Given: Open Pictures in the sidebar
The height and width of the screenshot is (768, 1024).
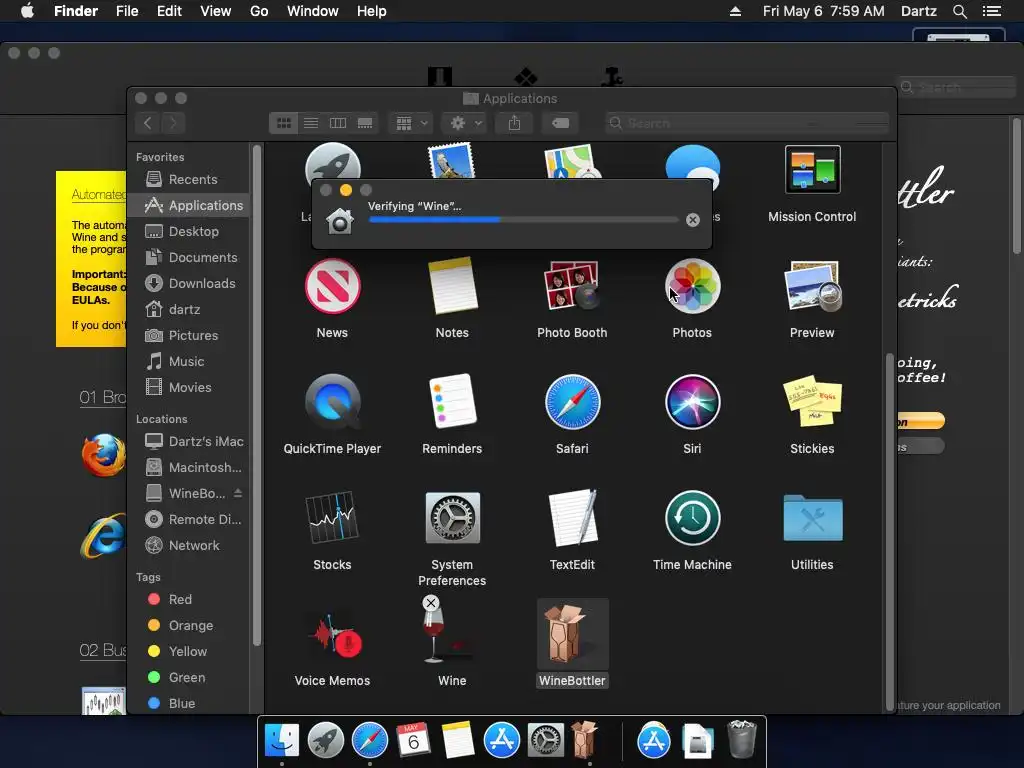Looking at the screenshot, I should click(x=189, y=336).
